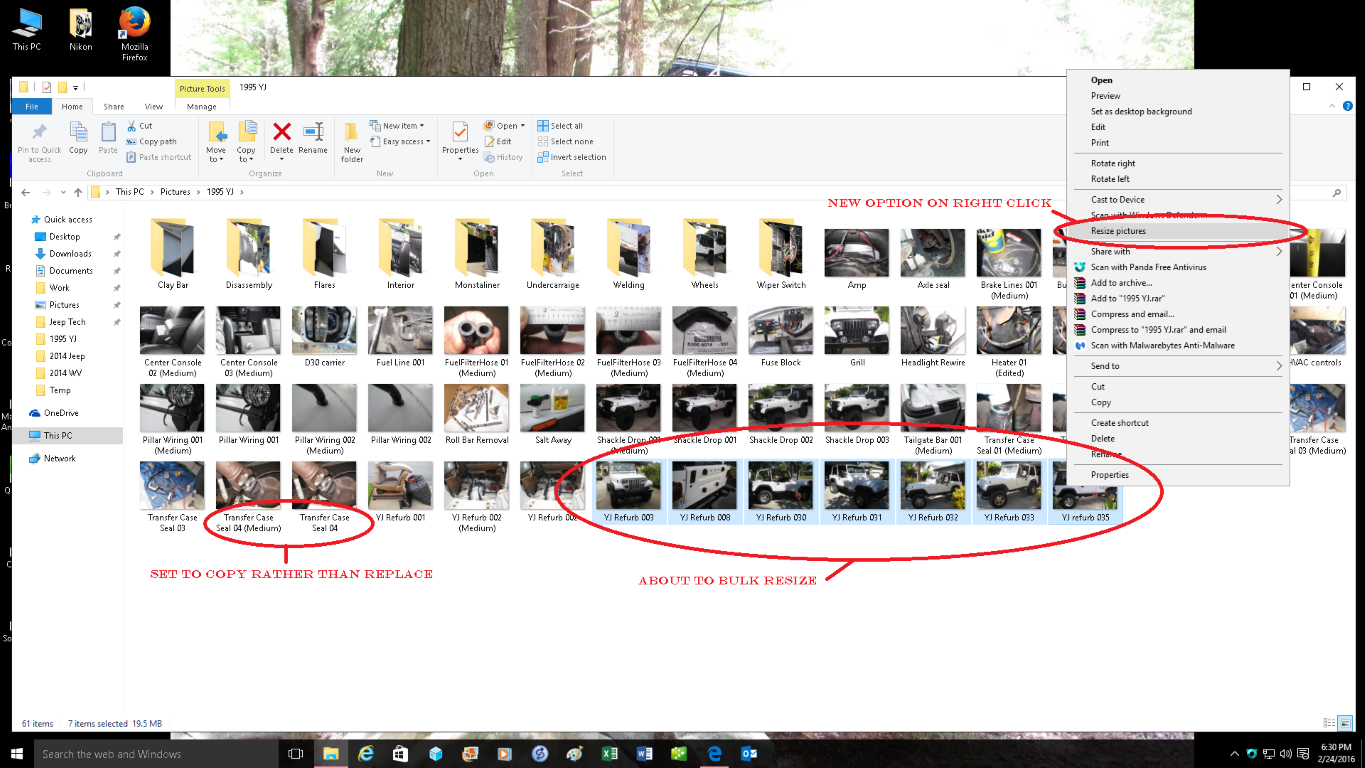
Task: Open the Easy access dropdown
Action: 406,142
